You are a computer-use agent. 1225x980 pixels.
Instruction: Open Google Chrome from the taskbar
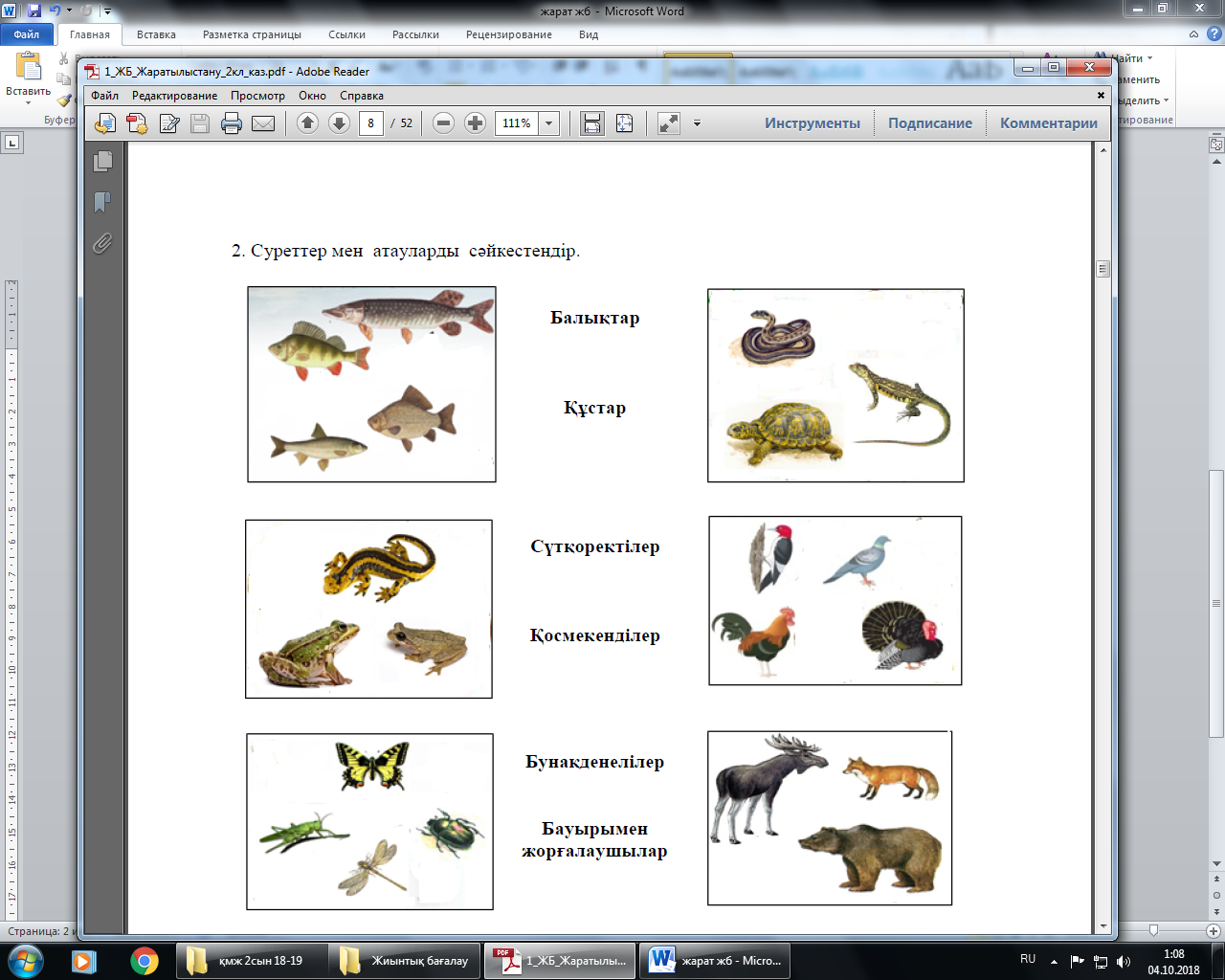(145, 960)
